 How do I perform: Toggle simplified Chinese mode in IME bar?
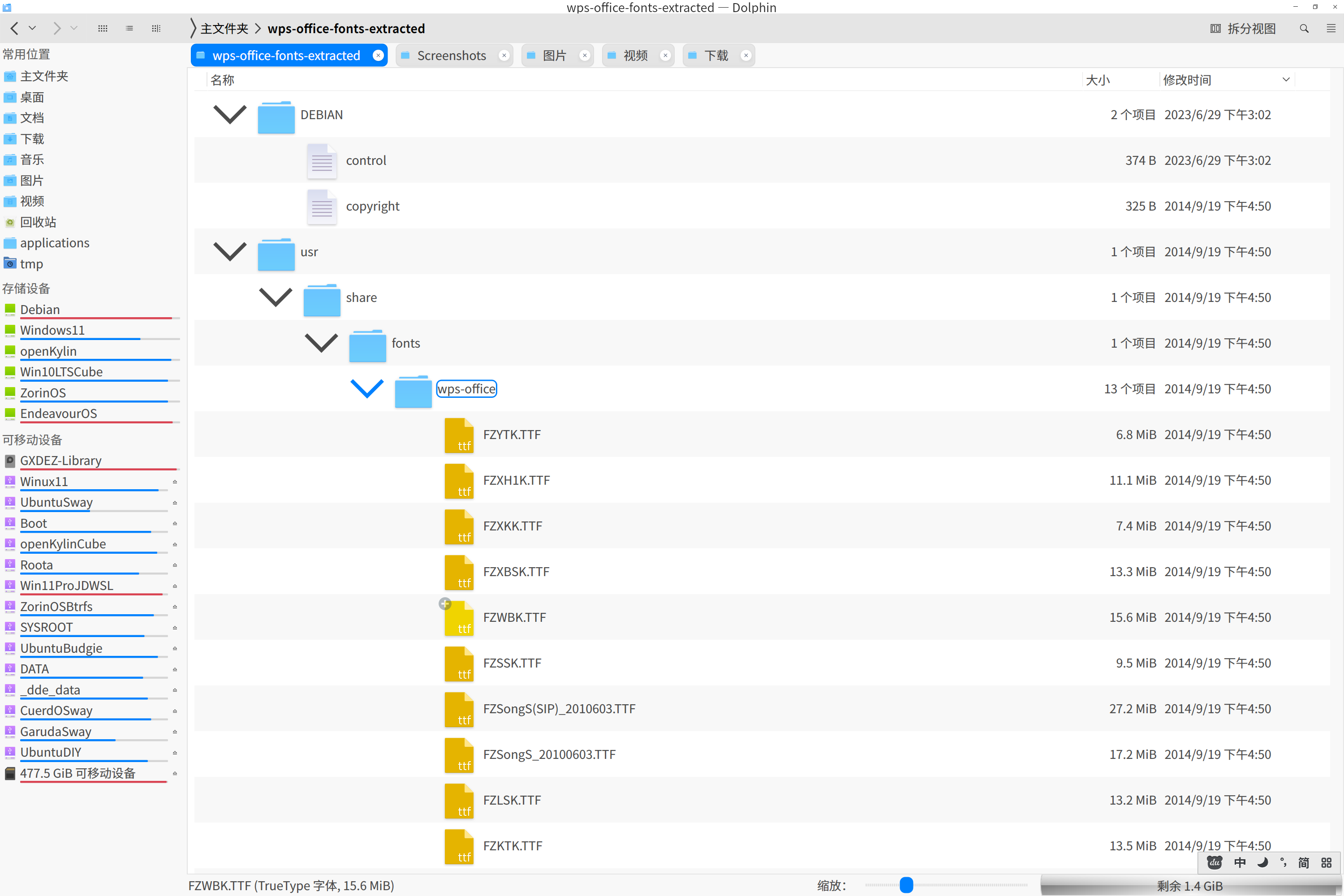point(1303,862)
